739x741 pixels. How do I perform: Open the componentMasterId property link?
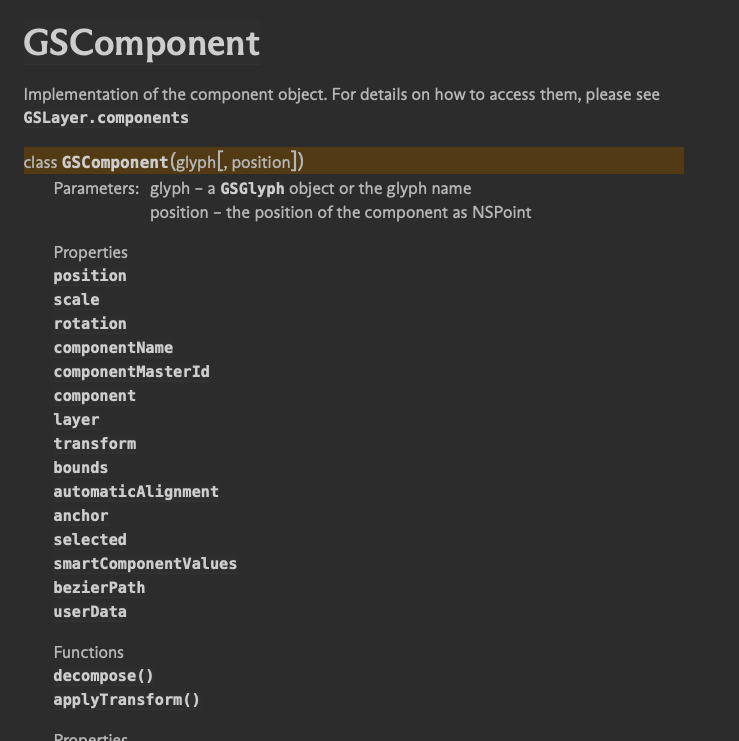tap(131, 372)
